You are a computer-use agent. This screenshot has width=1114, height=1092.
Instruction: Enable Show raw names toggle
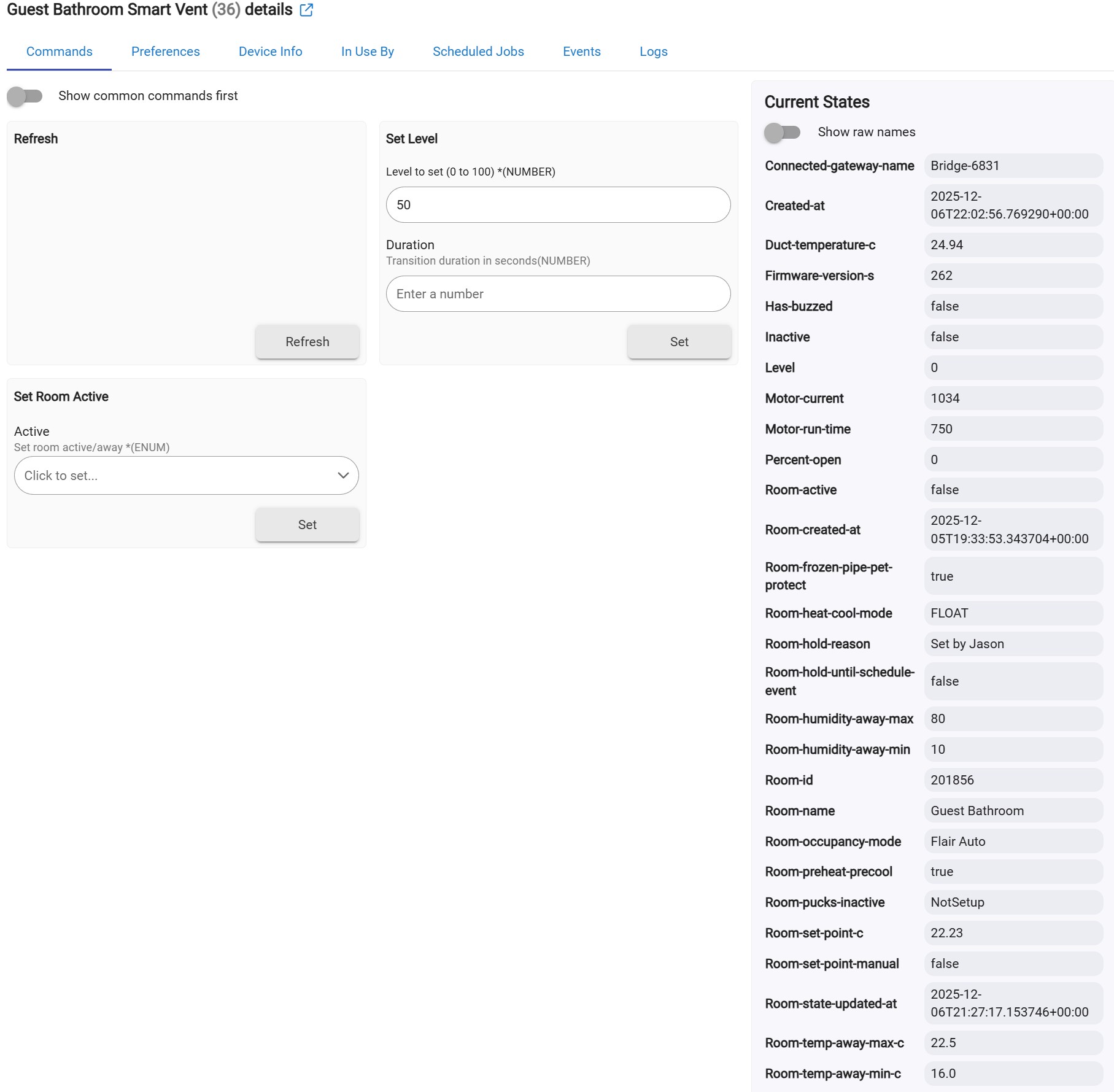point(782,132)
